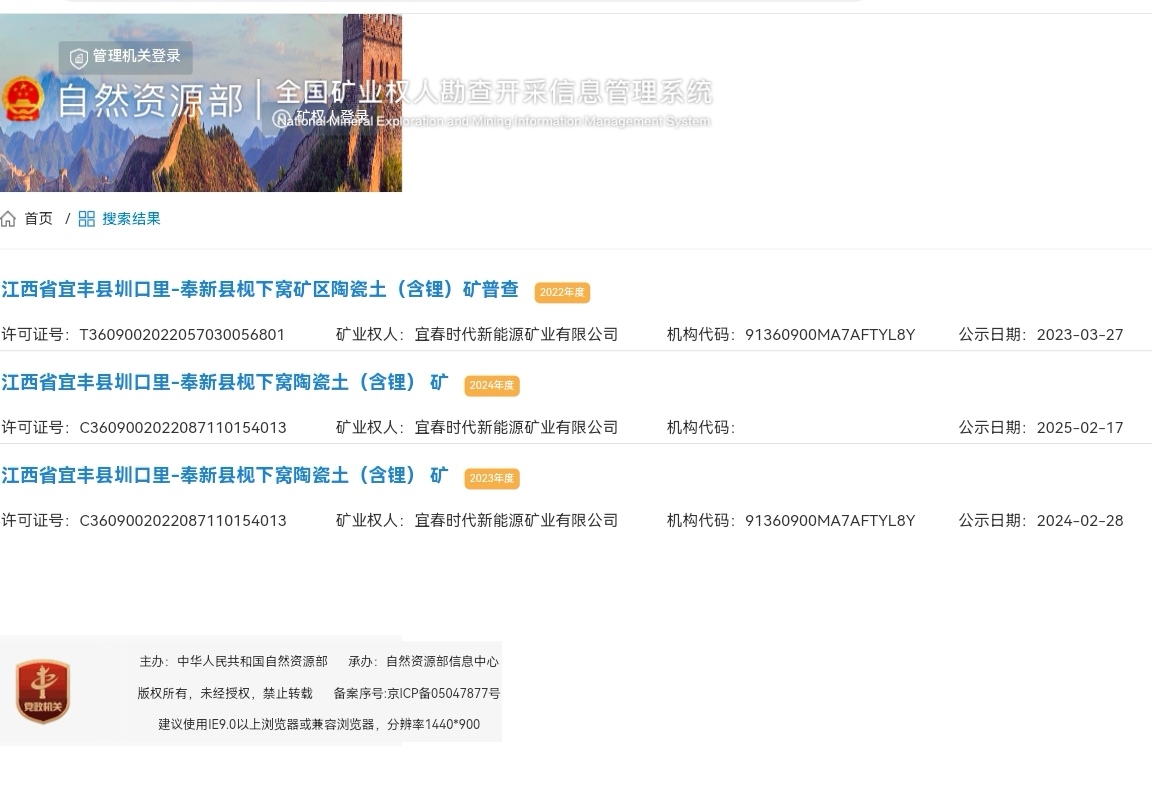Click the home icon in breadcrumb
Screen dimensions: 1152x800
tap(8, 219)
